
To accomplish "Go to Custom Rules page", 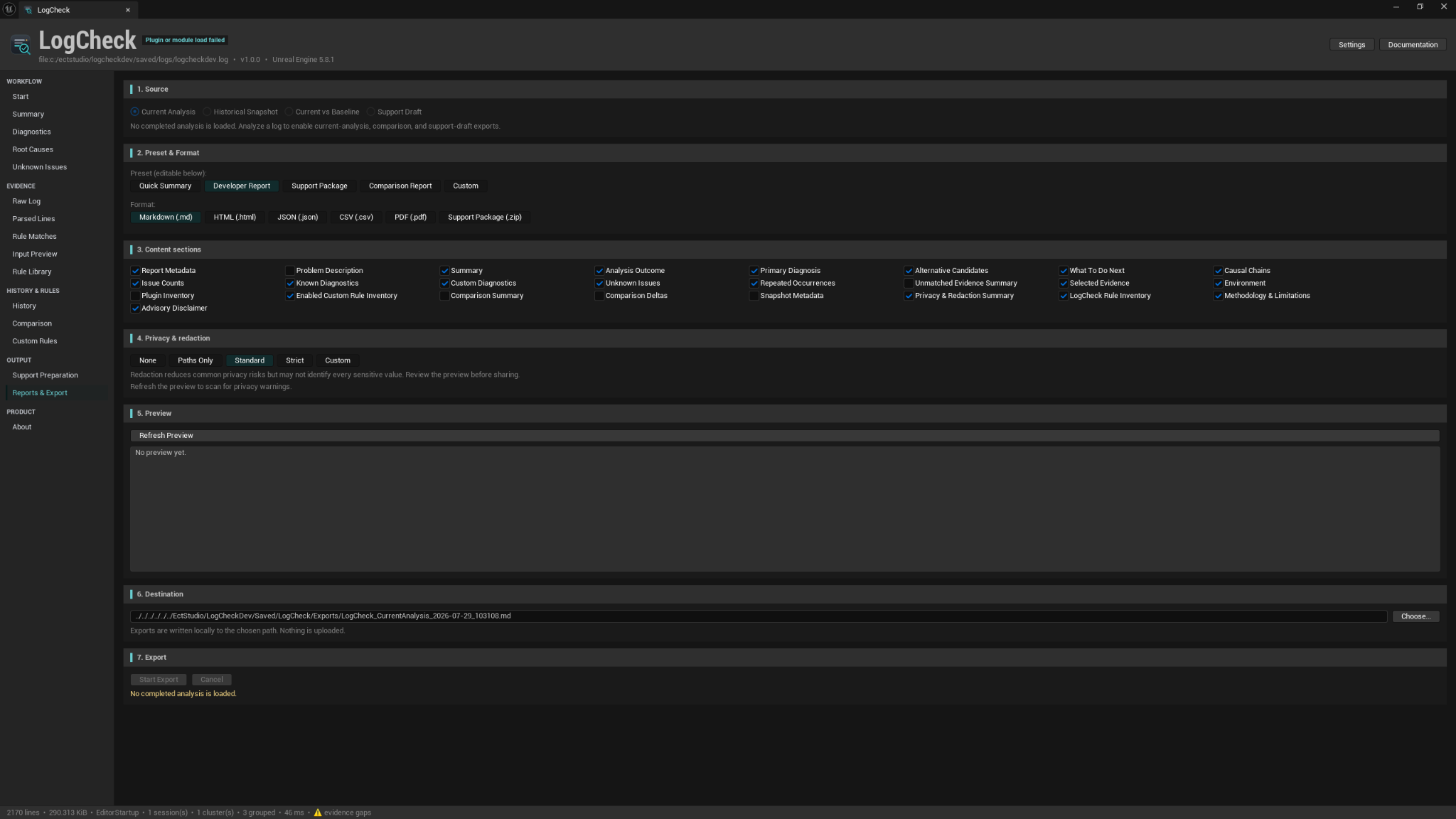I will click(x=35, y=341).
